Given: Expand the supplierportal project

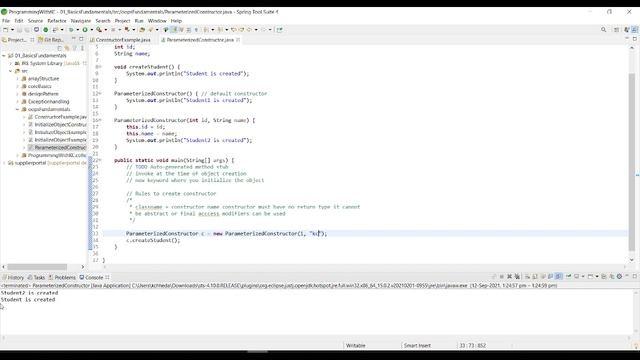Looking at the screenshot, I should pyautogui.click(x=4, y=163).
